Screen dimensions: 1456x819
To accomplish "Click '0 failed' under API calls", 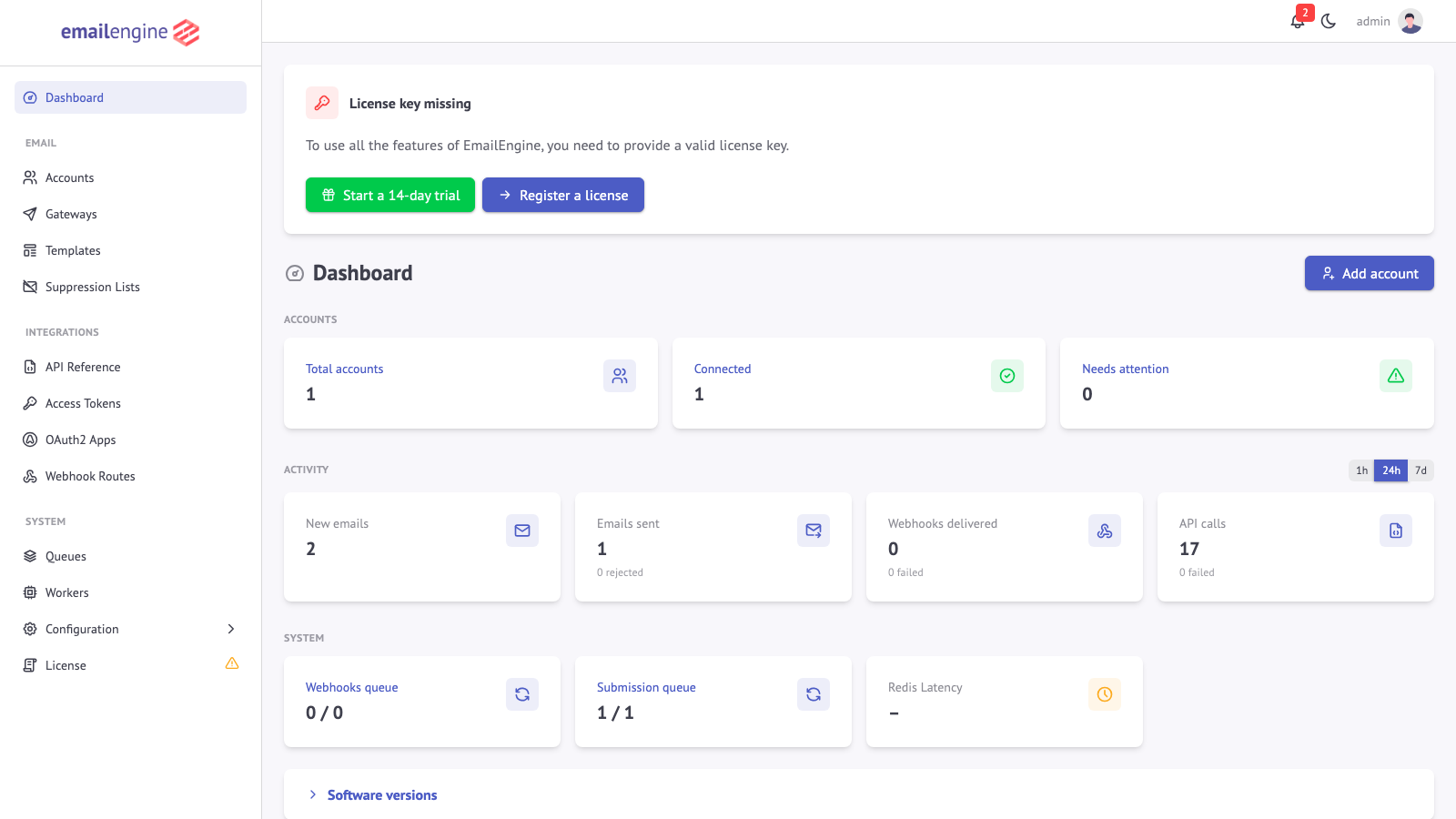I will 1197,572.
